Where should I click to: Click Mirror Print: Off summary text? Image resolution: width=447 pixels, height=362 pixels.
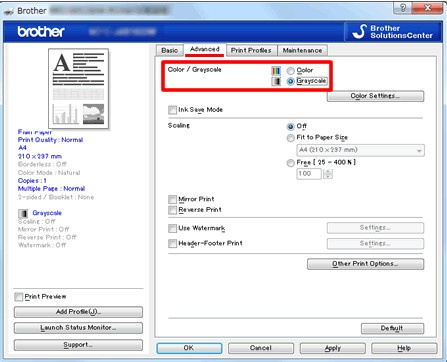43,229
